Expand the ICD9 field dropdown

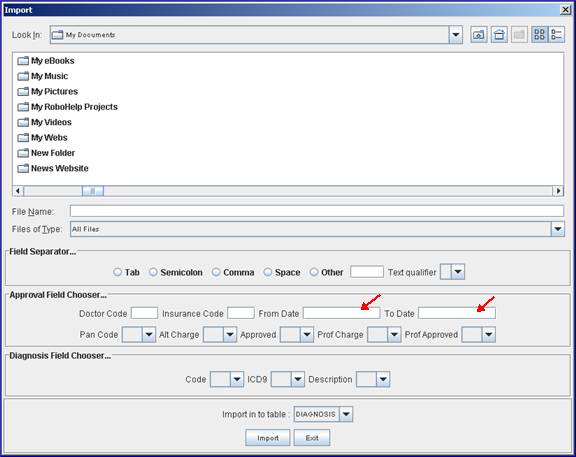pyautogui.click(x=298, y=379)
